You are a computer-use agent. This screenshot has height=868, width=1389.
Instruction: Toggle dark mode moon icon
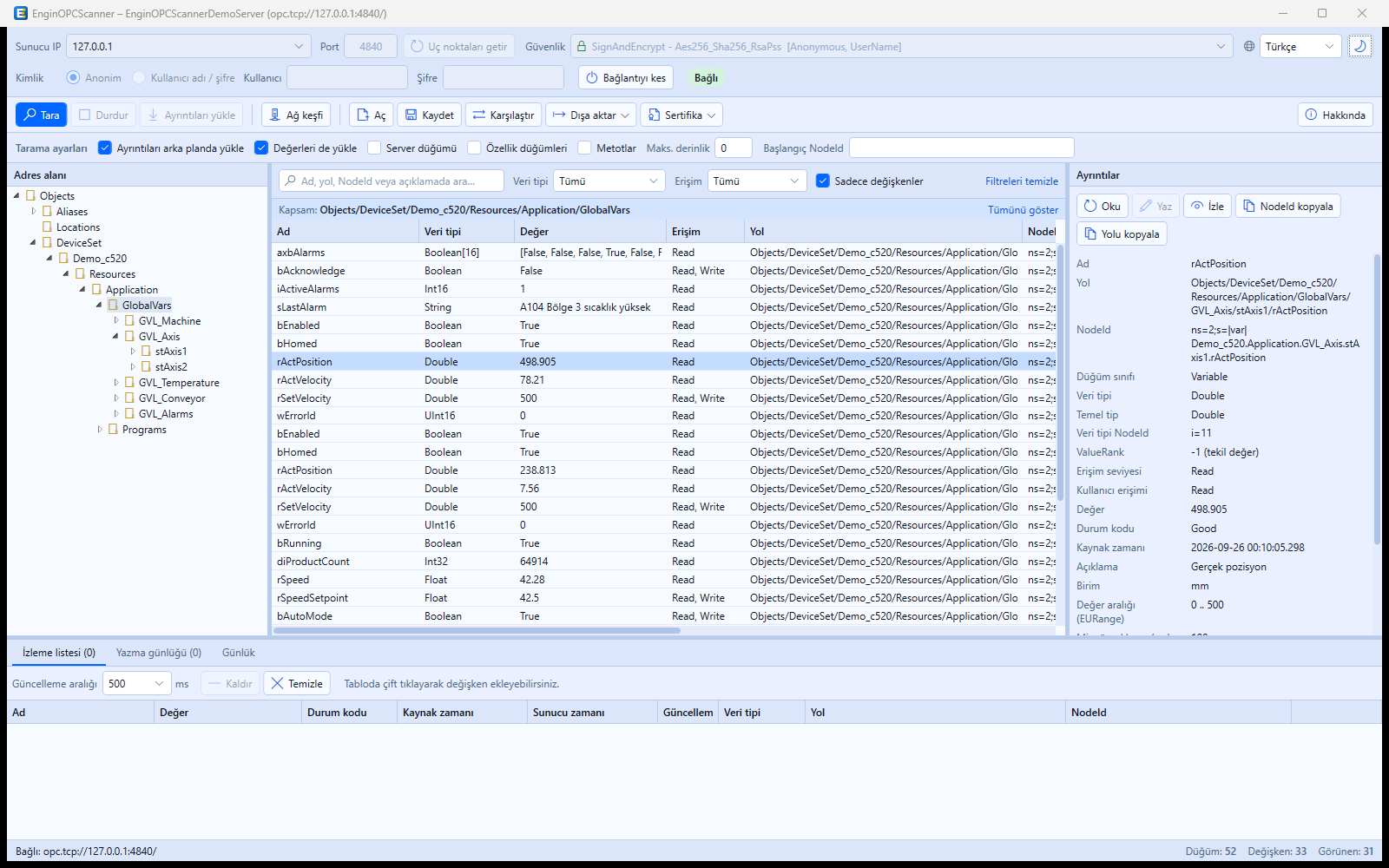pos(1360,46)
